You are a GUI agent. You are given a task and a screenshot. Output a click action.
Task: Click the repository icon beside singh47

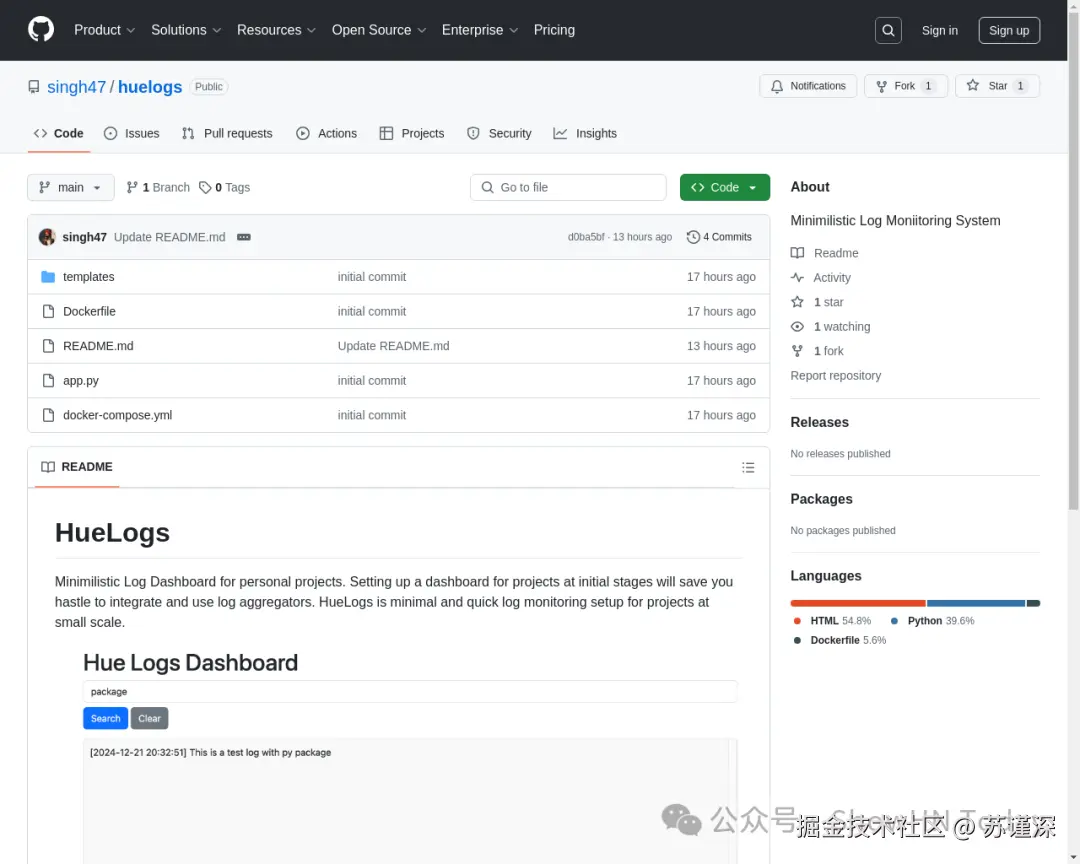(34, 87)
